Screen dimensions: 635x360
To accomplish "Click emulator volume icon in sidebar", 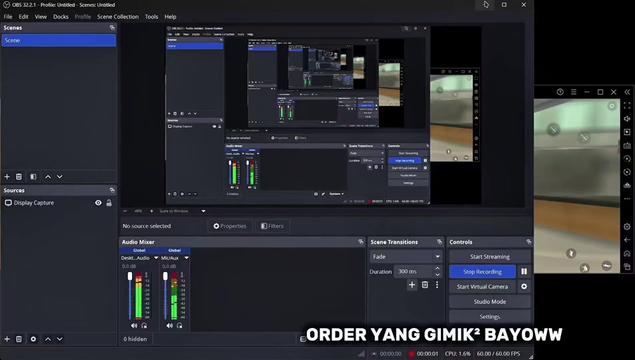I will coord(627,119).
